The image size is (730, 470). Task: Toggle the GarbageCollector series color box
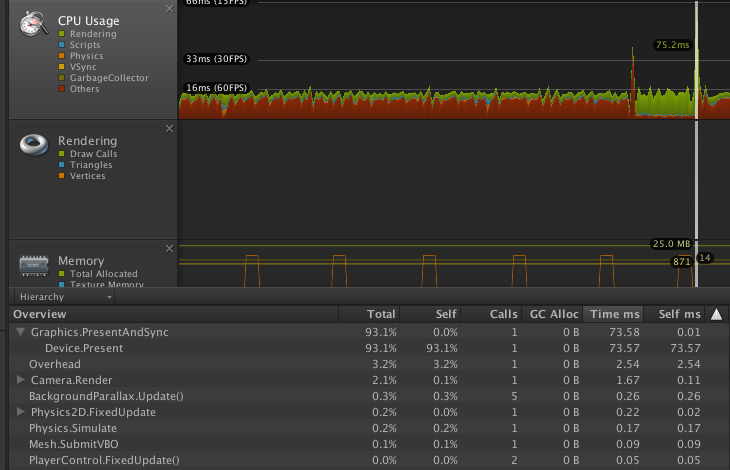[61, 78]
